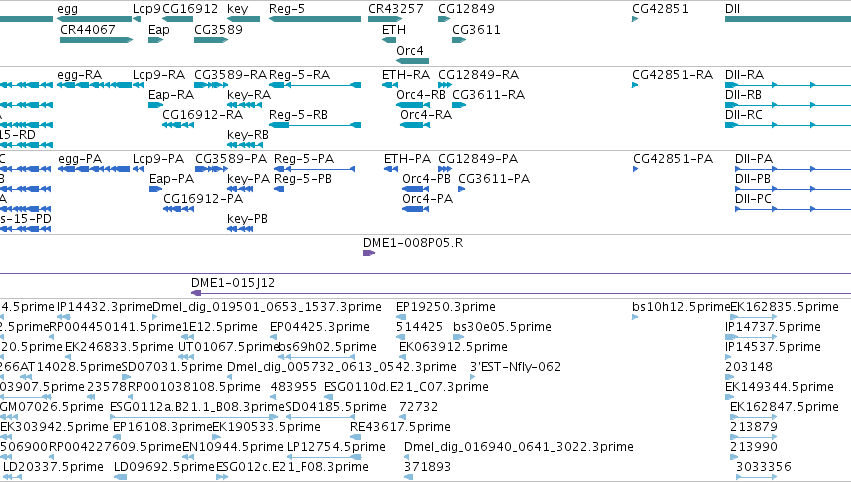This screenshot has height=482, width=851.
Task: Click the EP16108.3prime label
Action: (x=162, y=427)
